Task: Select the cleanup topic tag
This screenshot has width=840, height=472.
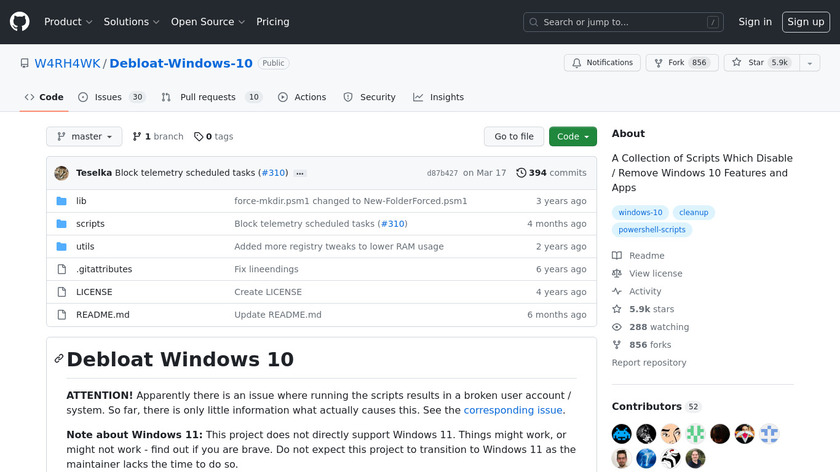Action: click(693, 212)
